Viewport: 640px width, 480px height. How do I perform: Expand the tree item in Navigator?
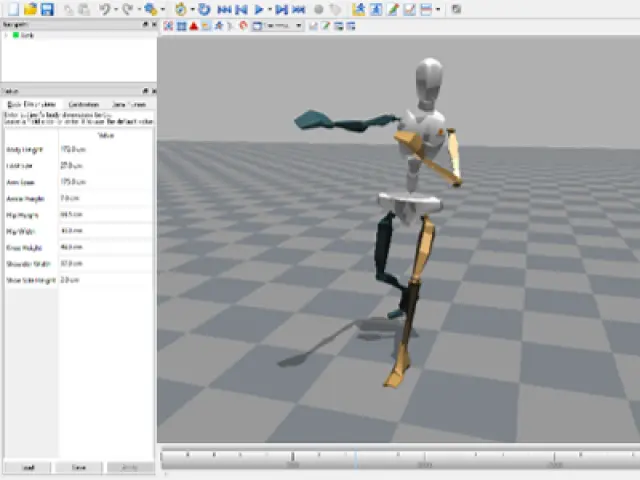(6, 35)
